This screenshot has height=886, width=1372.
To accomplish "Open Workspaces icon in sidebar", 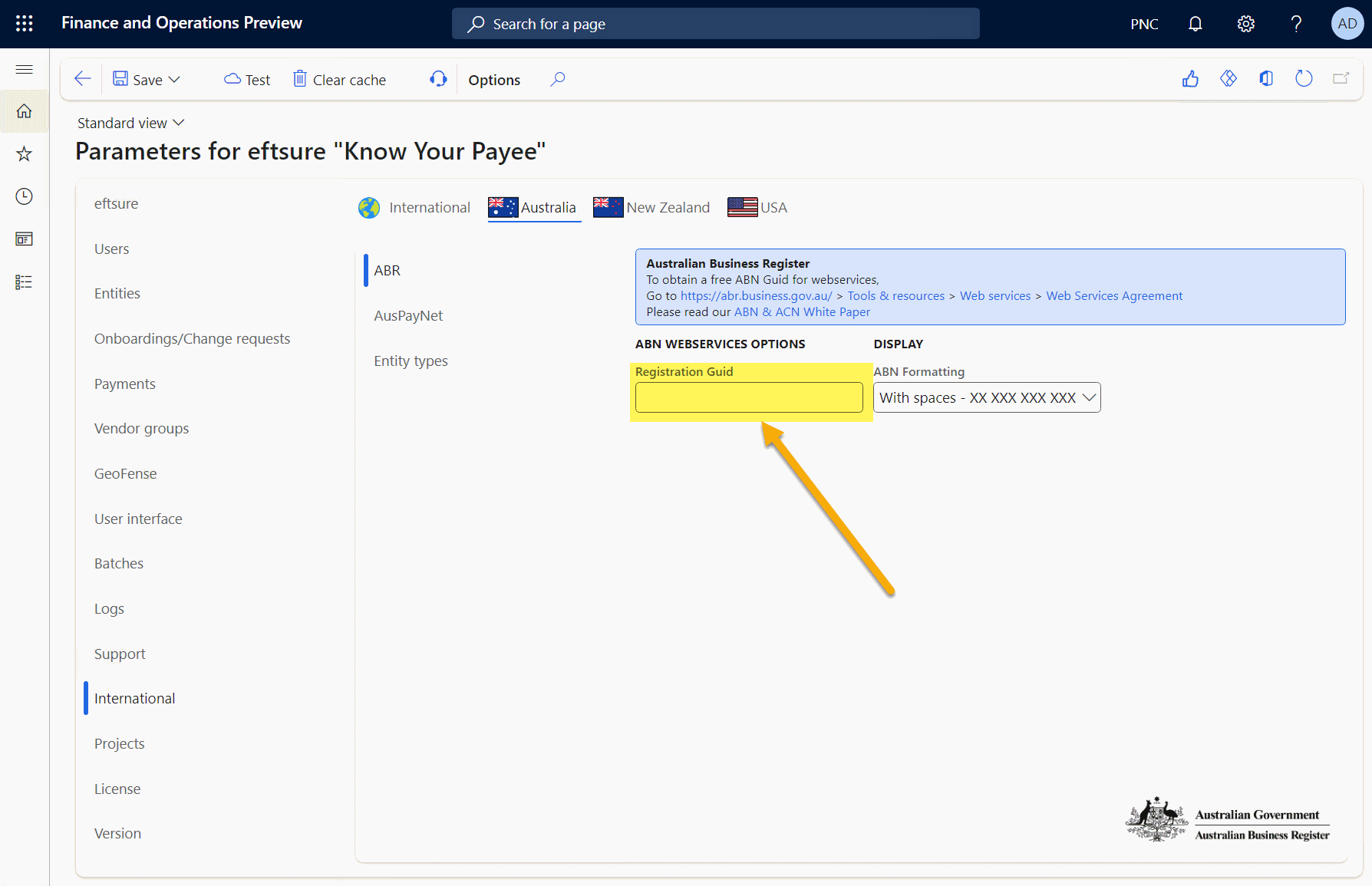I will (x=25, y=239).
